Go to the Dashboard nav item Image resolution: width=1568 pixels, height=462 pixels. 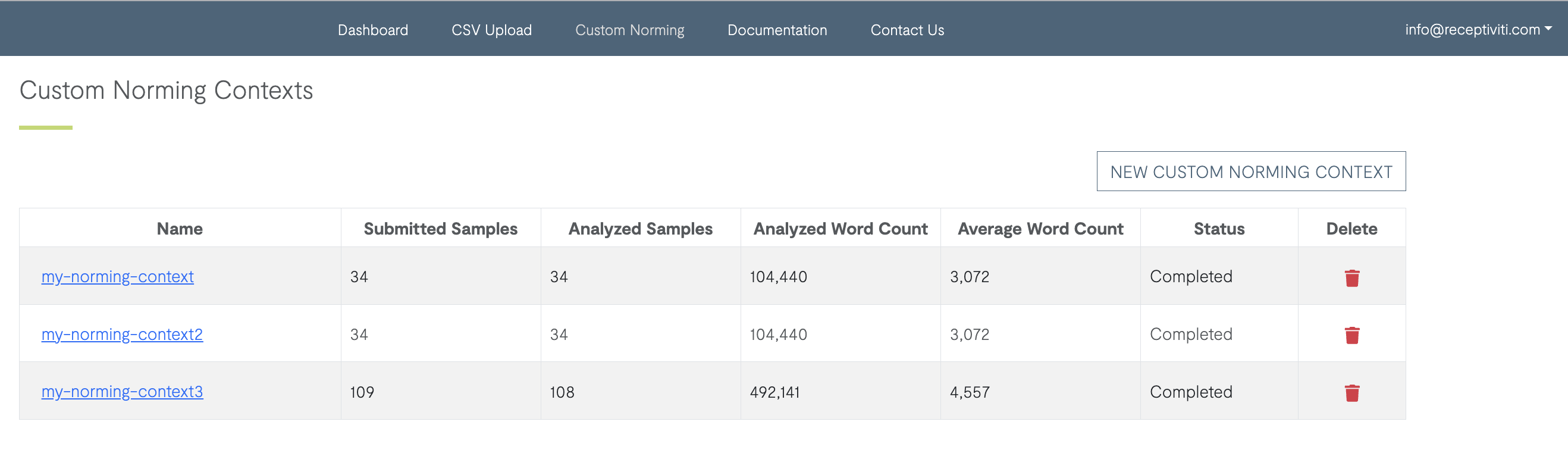point(372,30)
